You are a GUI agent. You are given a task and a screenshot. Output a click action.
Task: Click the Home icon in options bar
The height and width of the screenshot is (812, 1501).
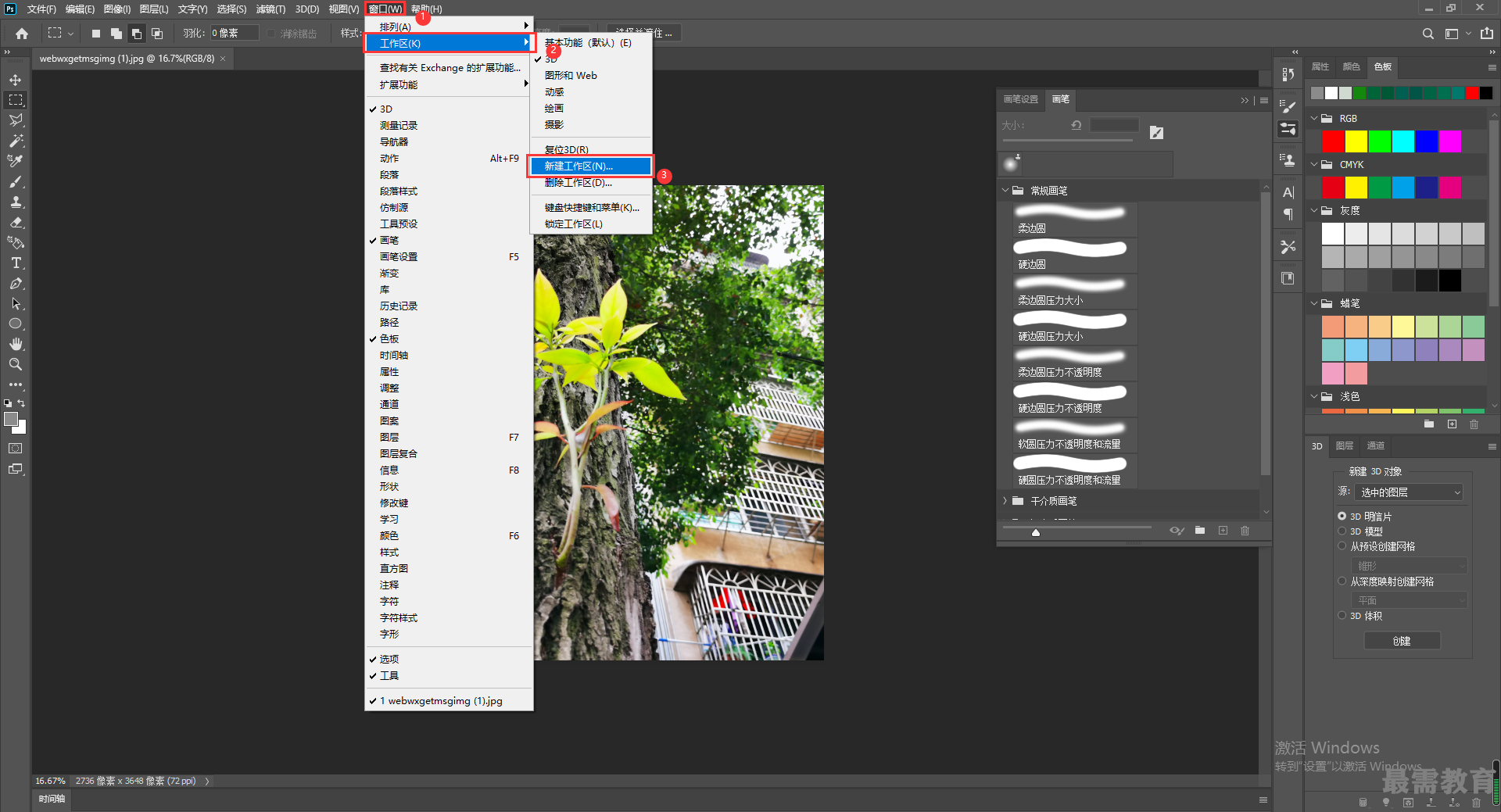(22, 34)
